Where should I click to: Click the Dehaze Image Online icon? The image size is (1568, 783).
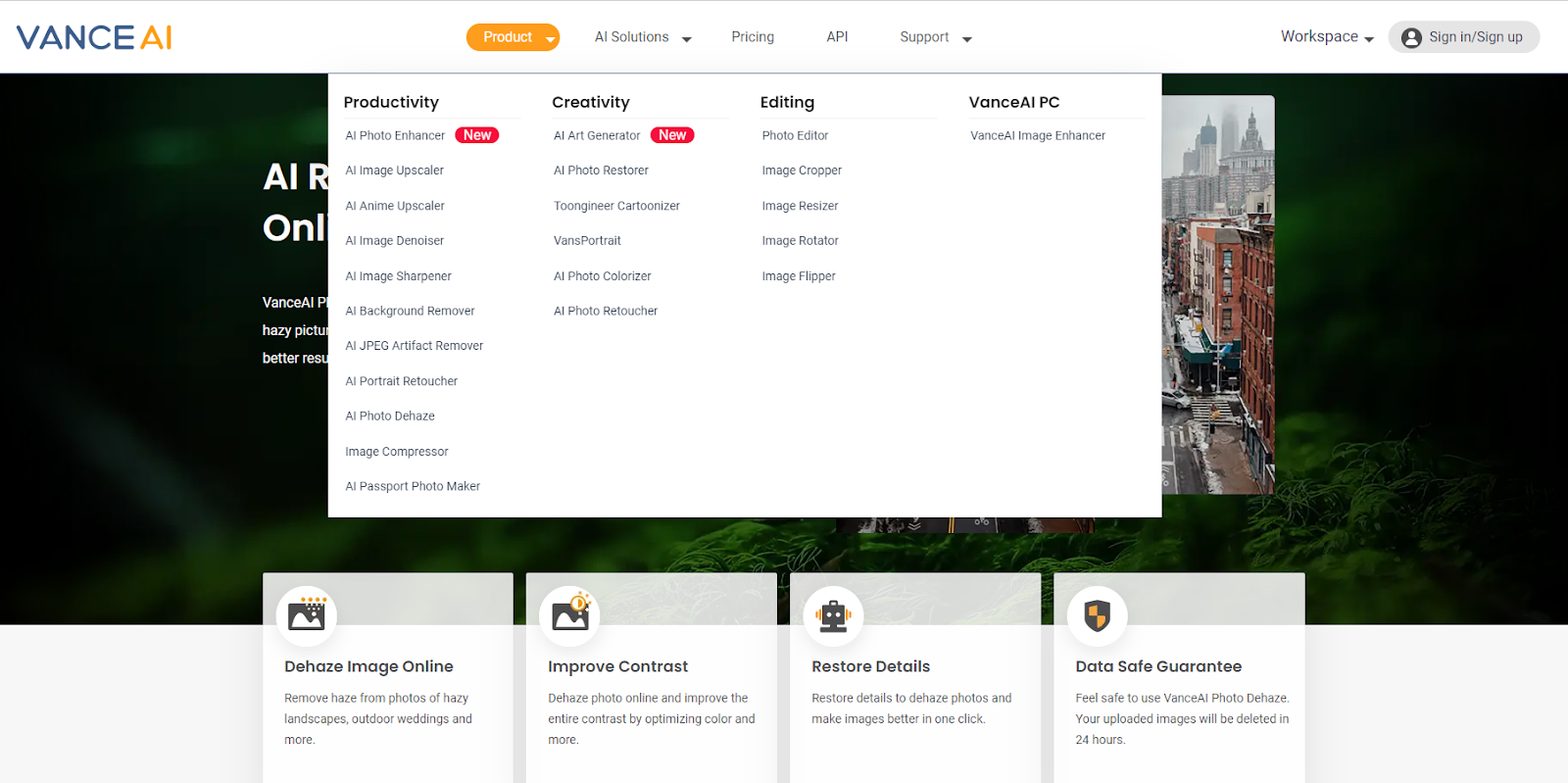point(307,615)
